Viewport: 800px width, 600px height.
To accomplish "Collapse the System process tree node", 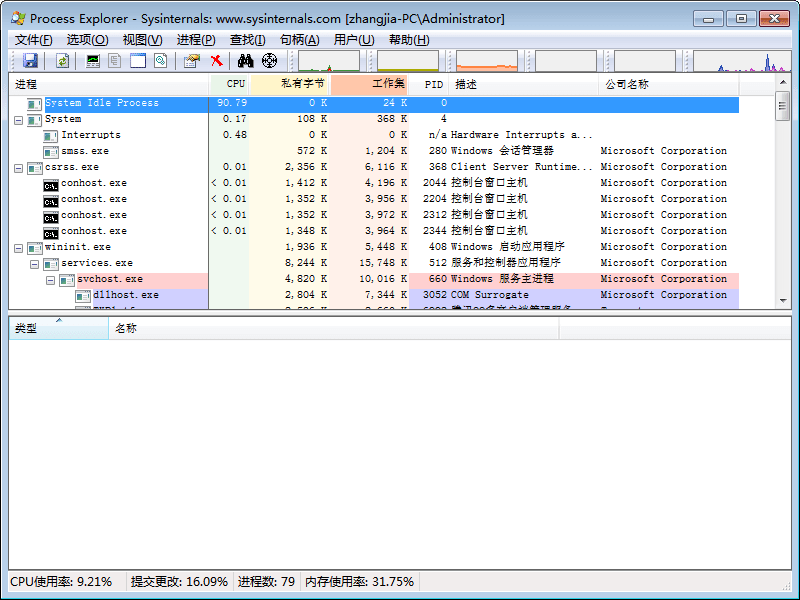I will click(x=19, y=119).
